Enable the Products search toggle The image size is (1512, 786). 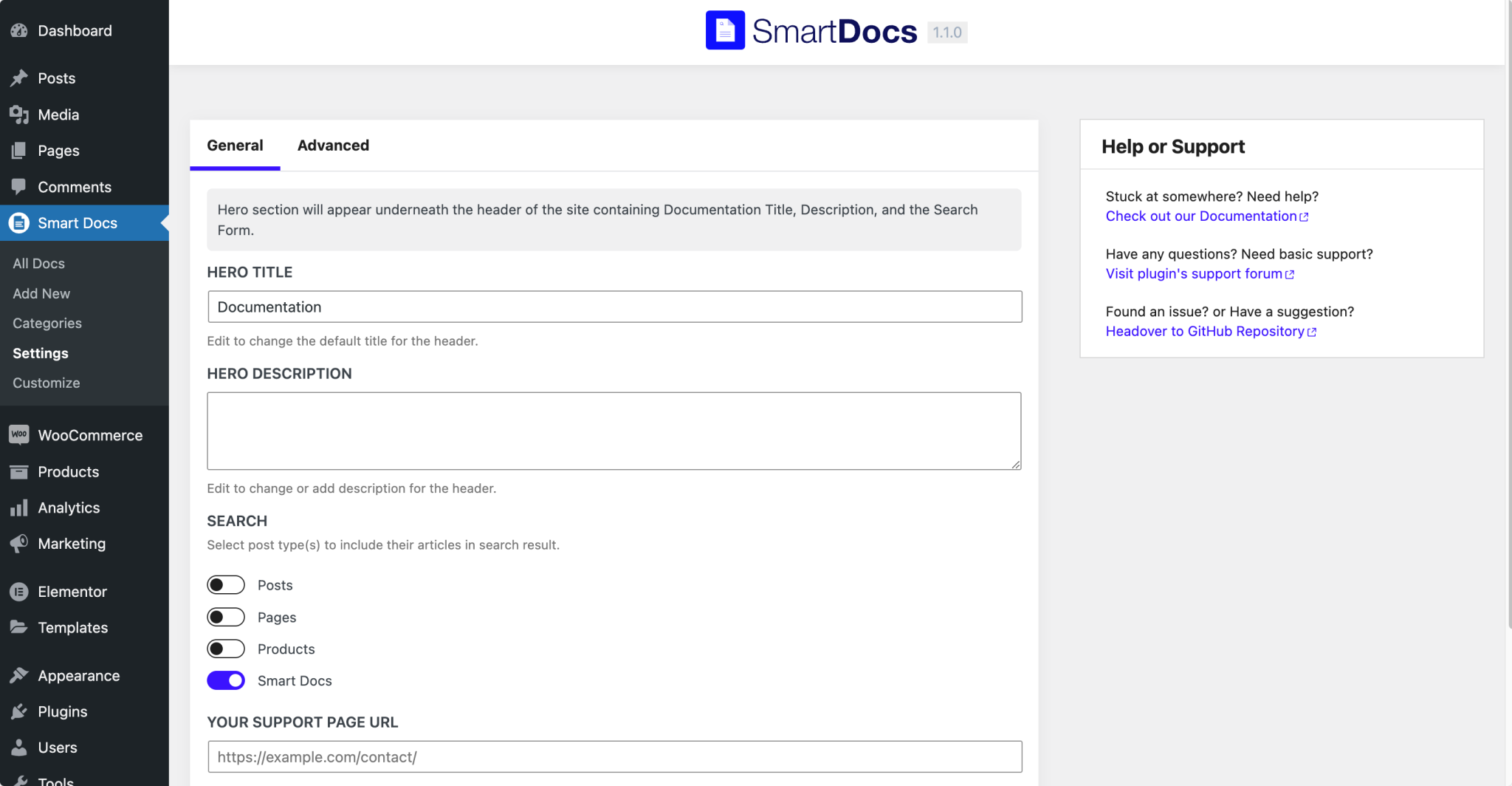pyautogui.click(x=226, y=649)
